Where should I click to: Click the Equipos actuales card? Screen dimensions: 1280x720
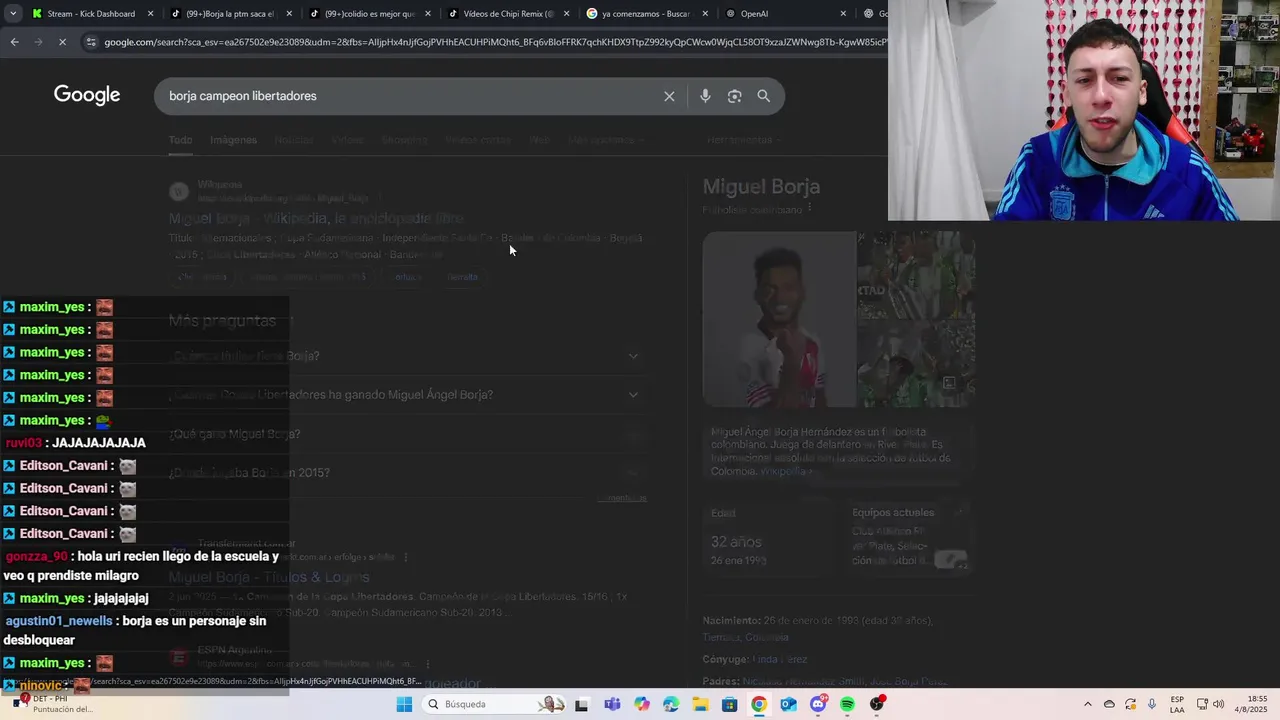tap(908, 538)
